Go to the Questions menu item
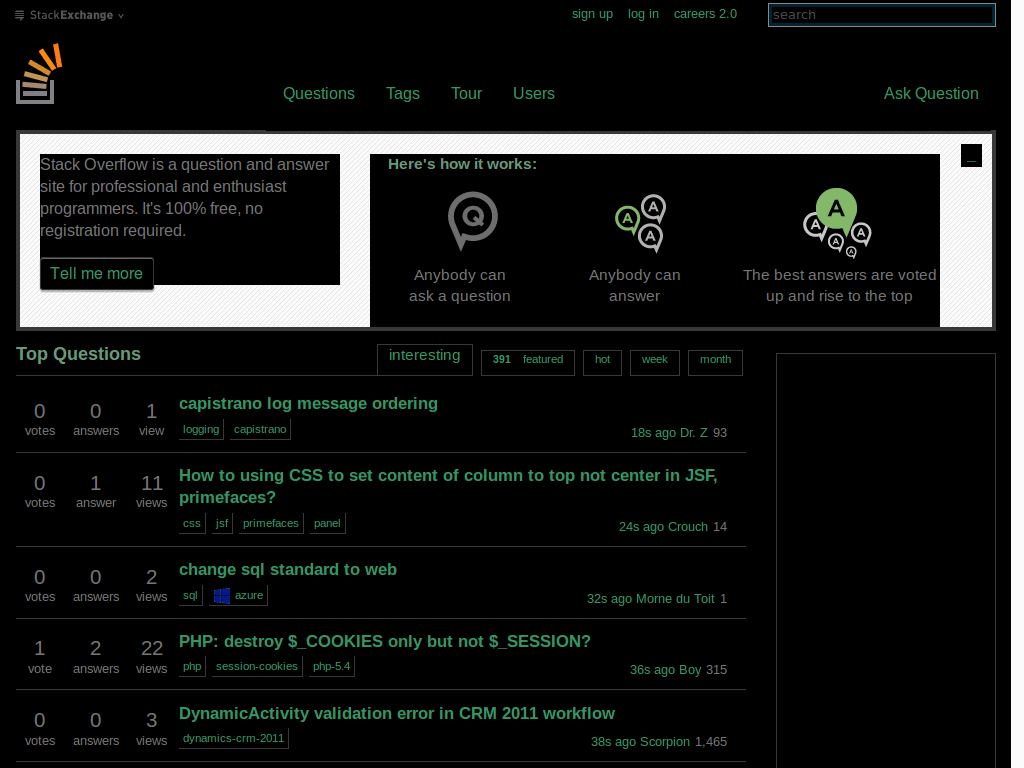 [319, 93]
